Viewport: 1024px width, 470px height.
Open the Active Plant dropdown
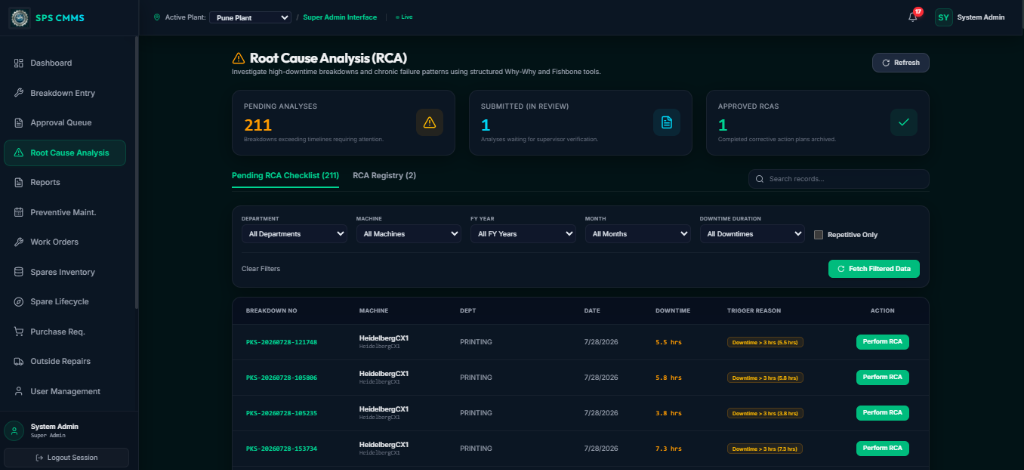point(250,18)
